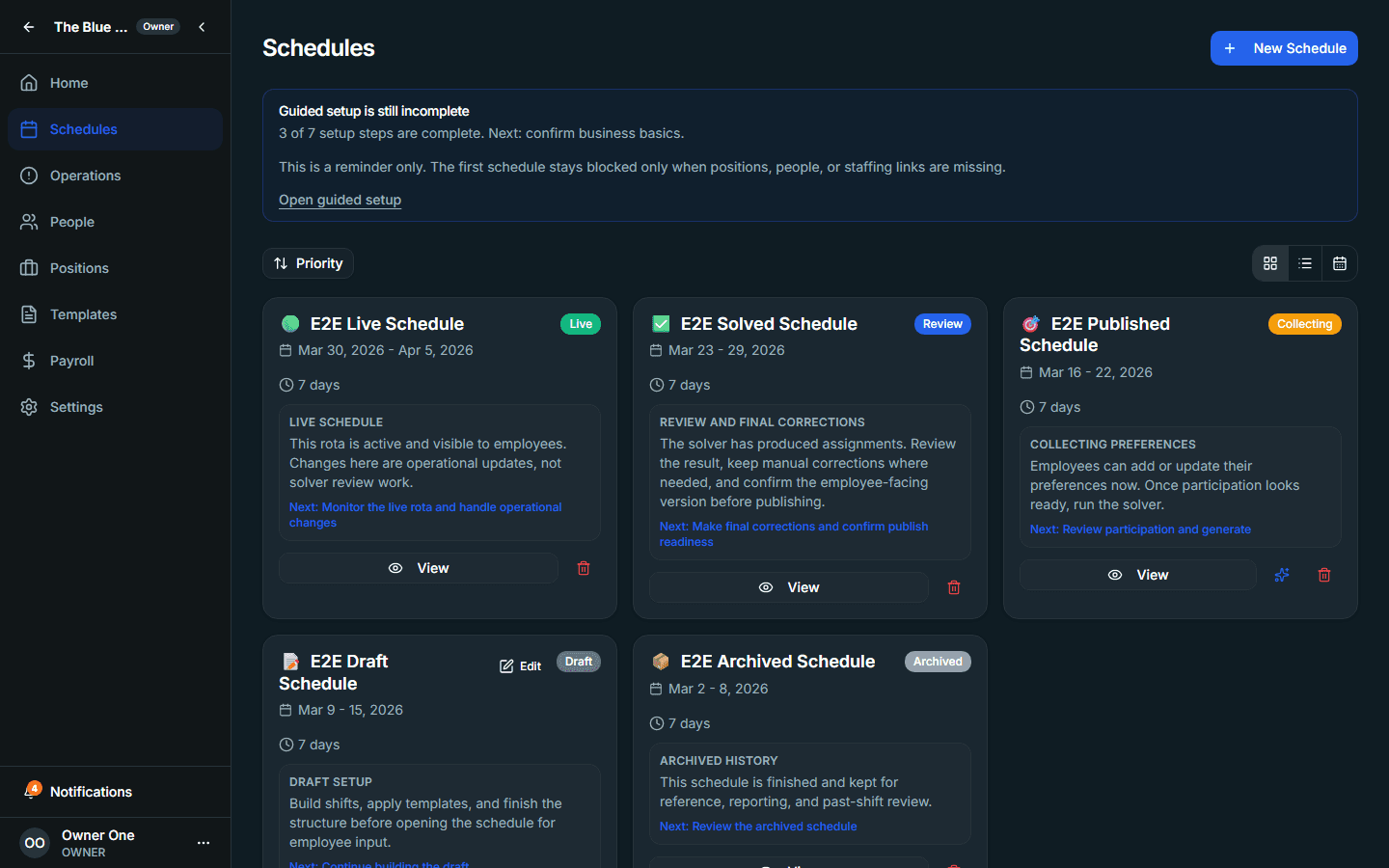1389x868 pixels.
Task: Click the Review status badge
Action: click(942, 324)
